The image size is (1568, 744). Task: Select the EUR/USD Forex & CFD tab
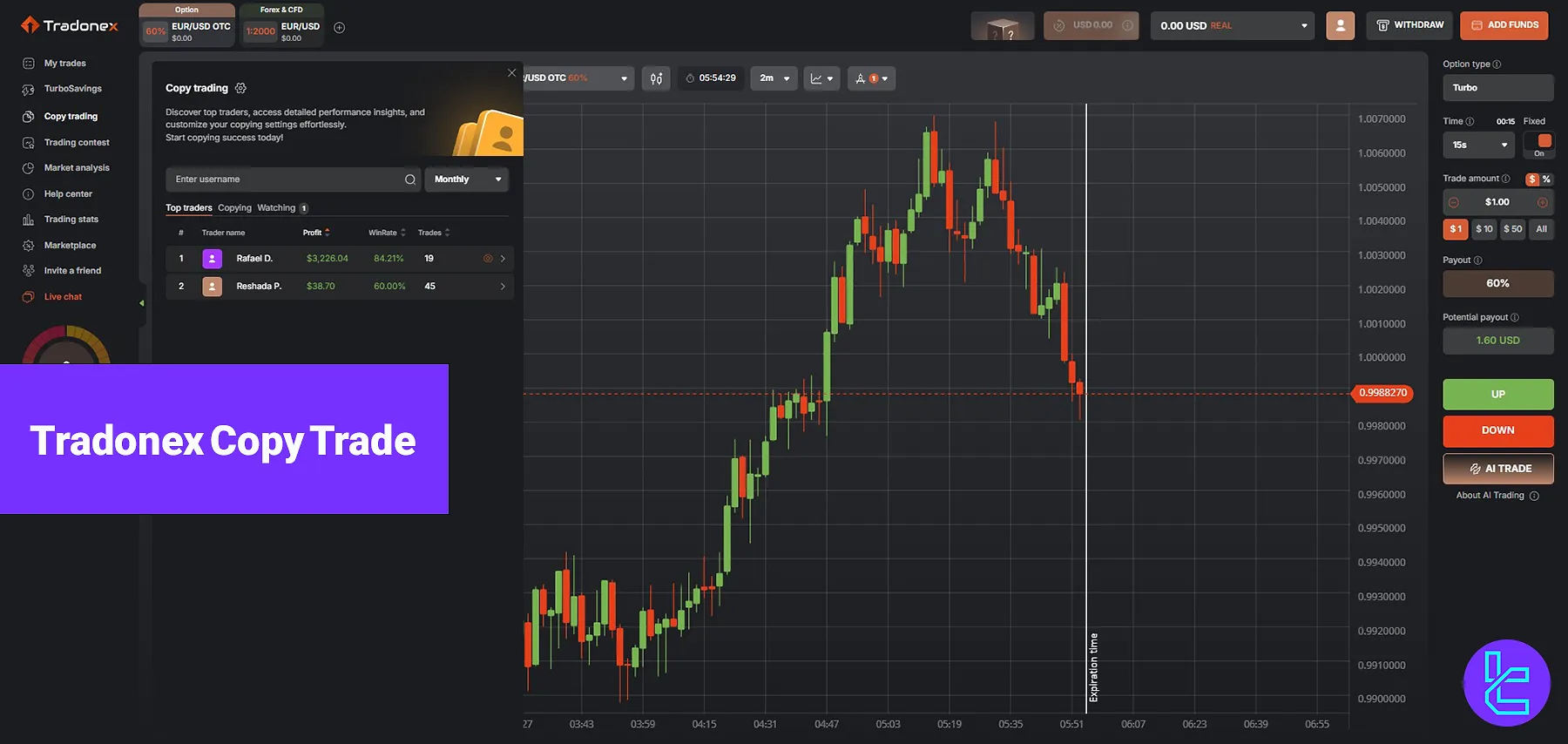(x=281, y=25)
